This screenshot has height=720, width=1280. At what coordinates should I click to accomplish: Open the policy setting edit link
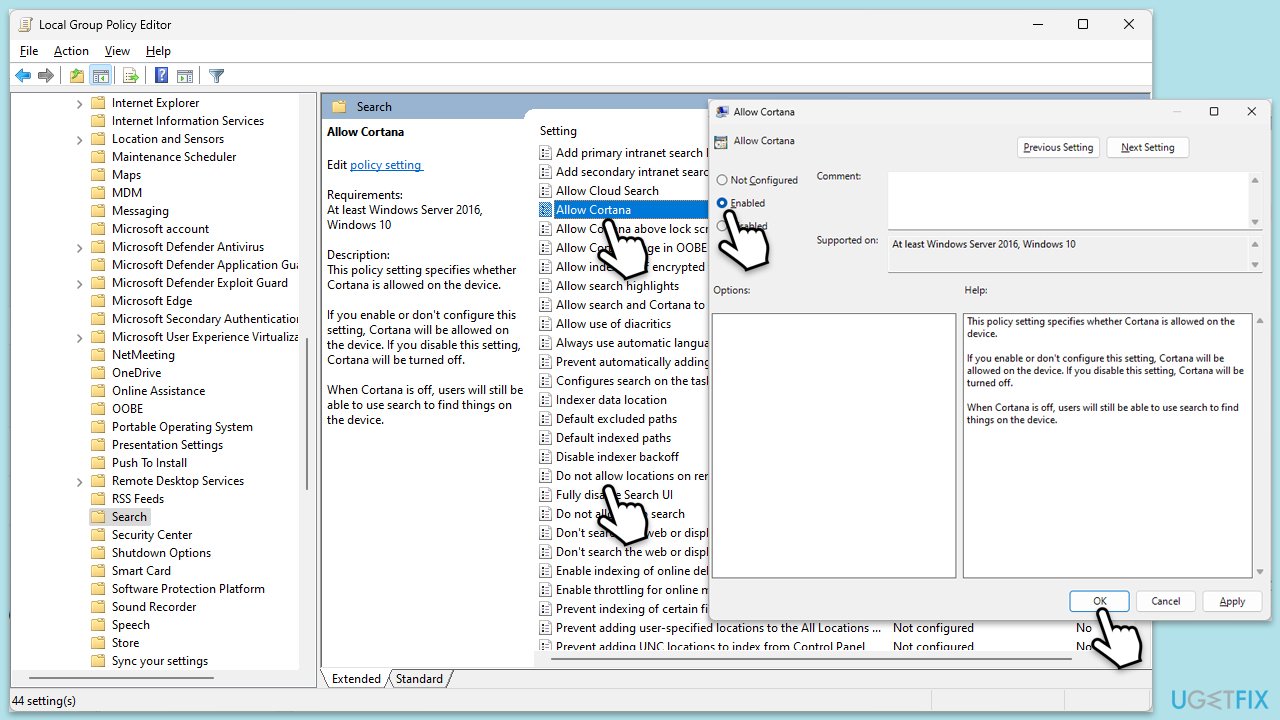coord(386,165)
